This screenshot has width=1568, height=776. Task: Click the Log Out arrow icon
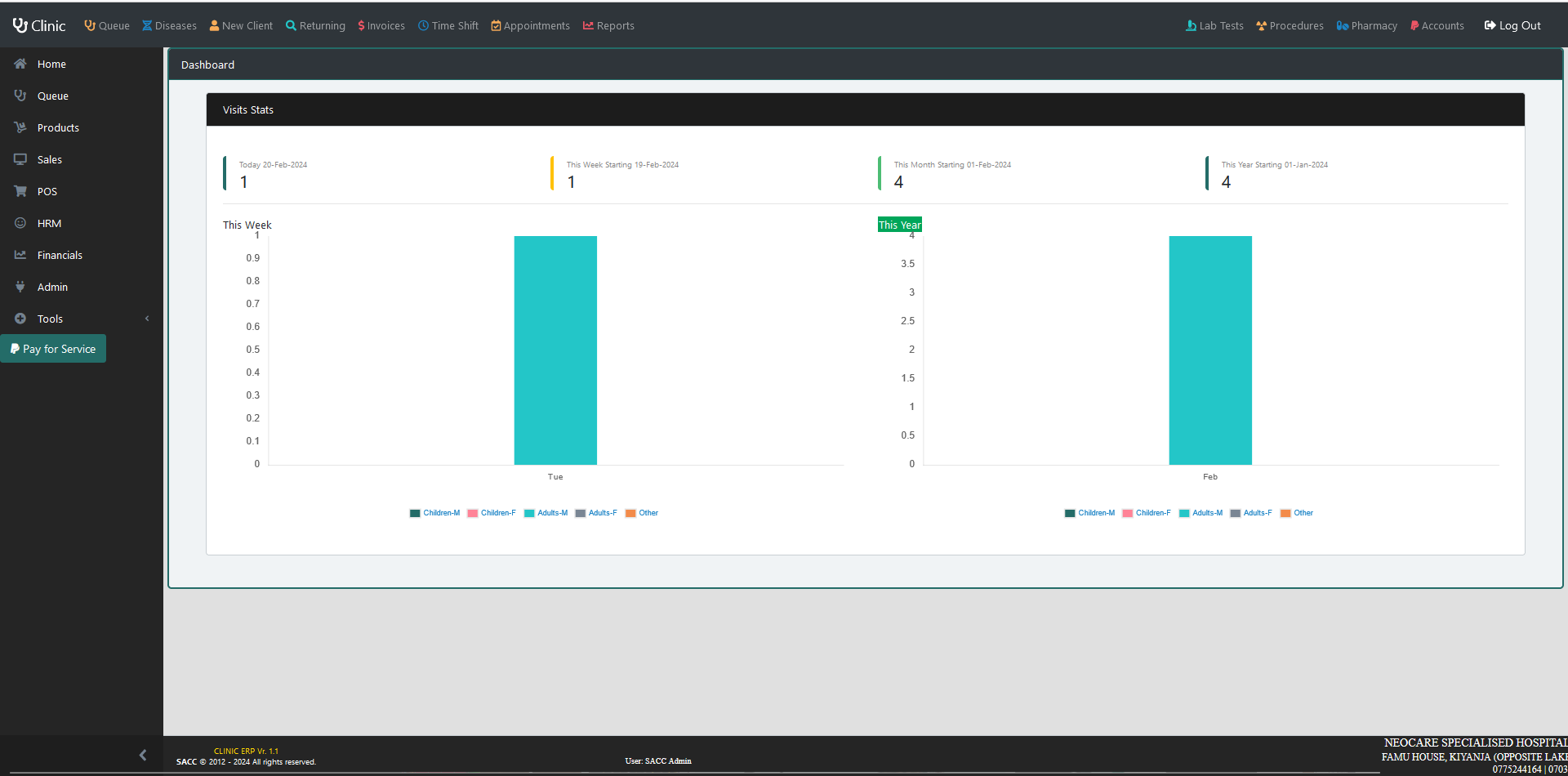[x=1490, y=25]
